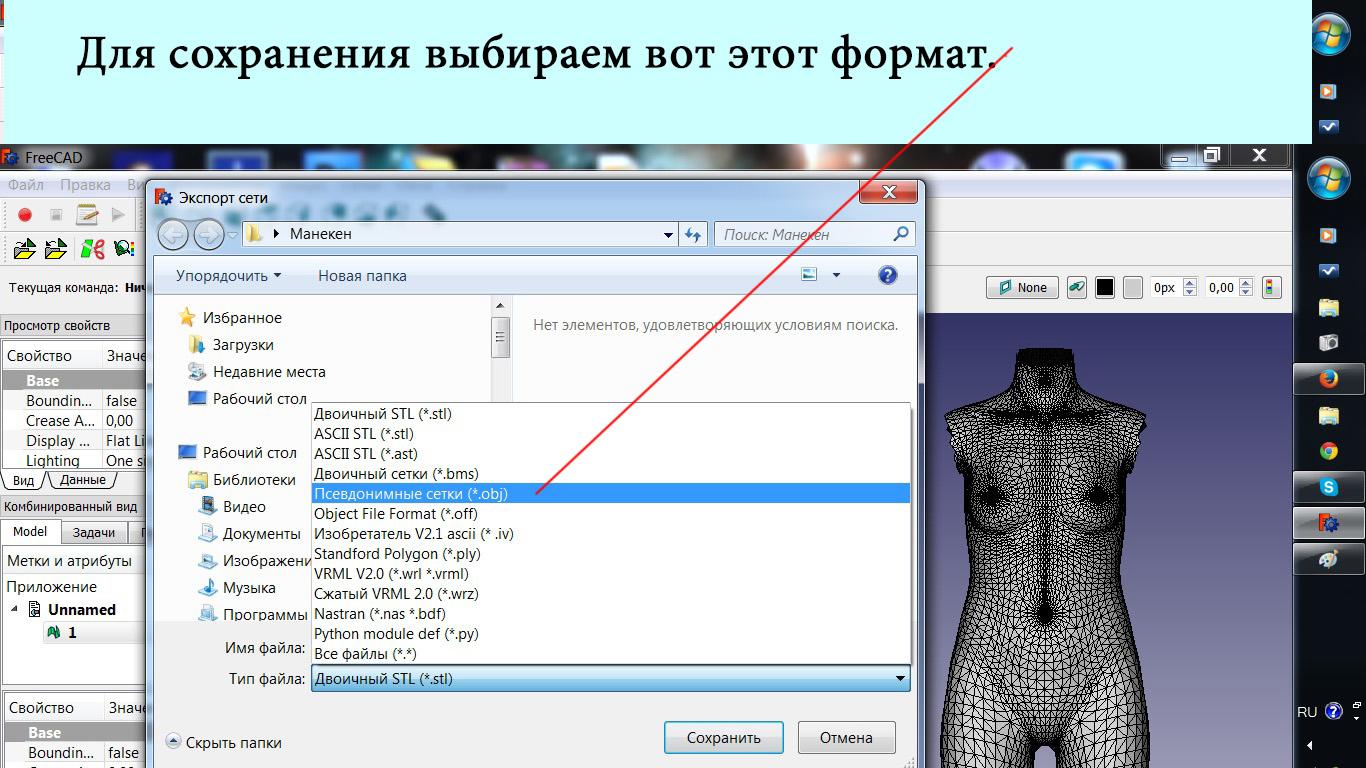
Task: Select Двоичный сетки (*.bms) format
Action: tap(610, 473)
